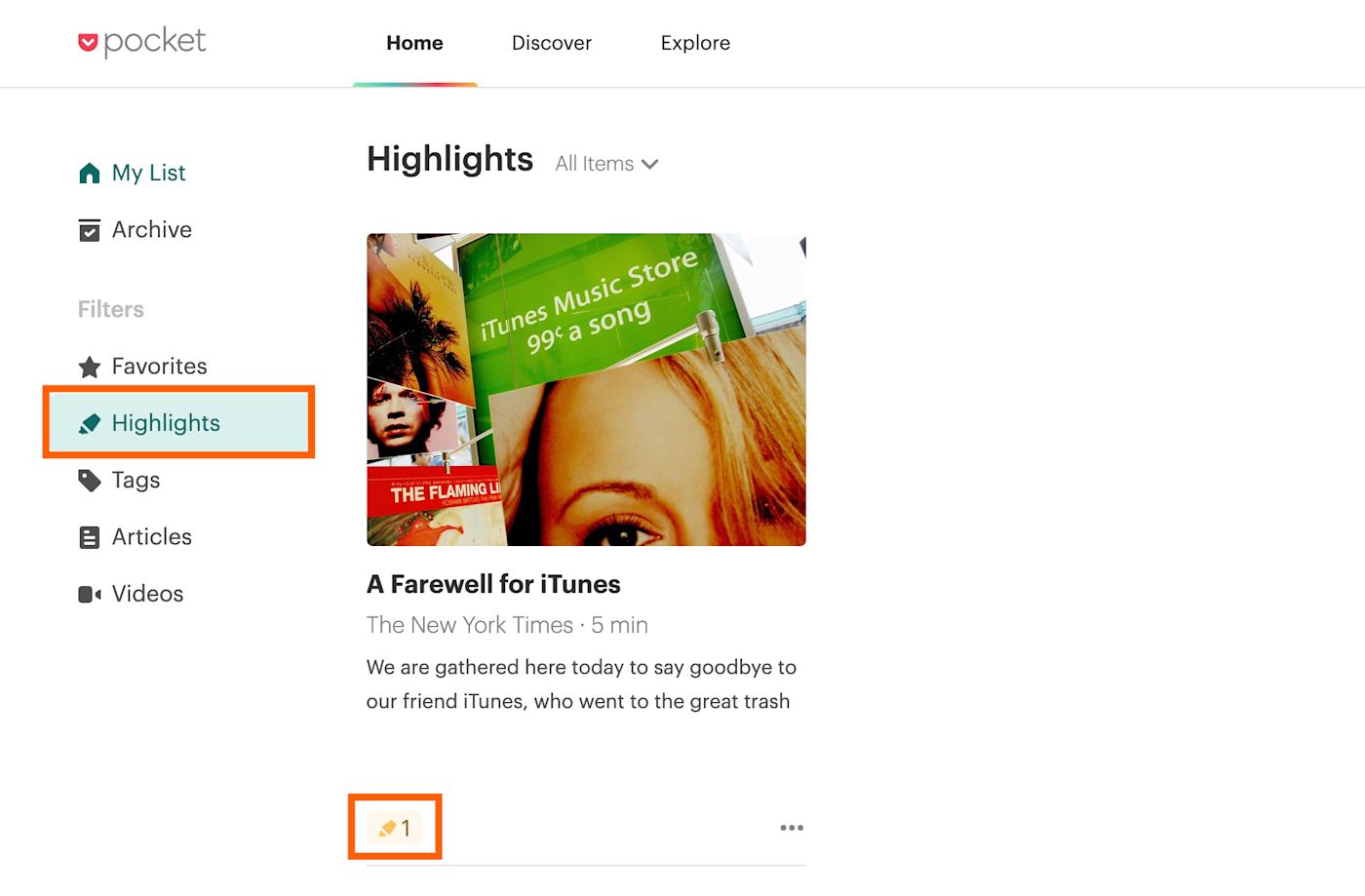Viewport: 1365px width, 896px height.
Task: Open My List in sidebar
Action: click(148, 174)
